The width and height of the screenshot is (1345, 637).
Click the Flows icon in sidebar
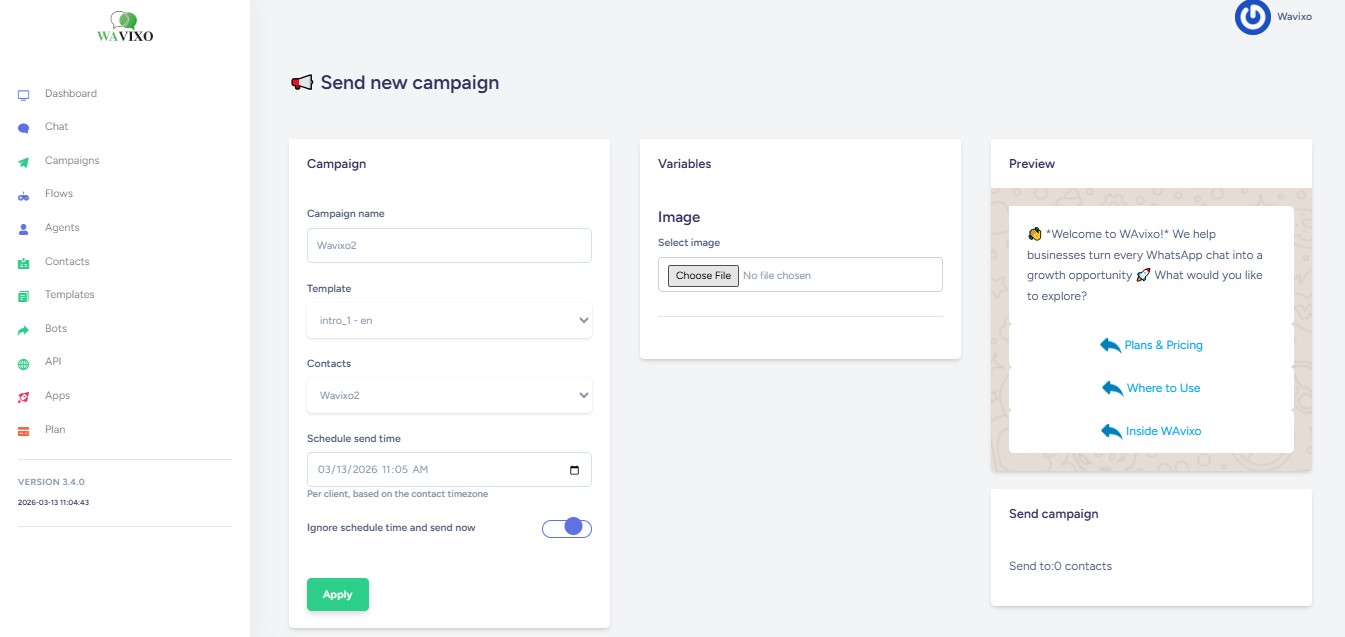pos(24,195)
